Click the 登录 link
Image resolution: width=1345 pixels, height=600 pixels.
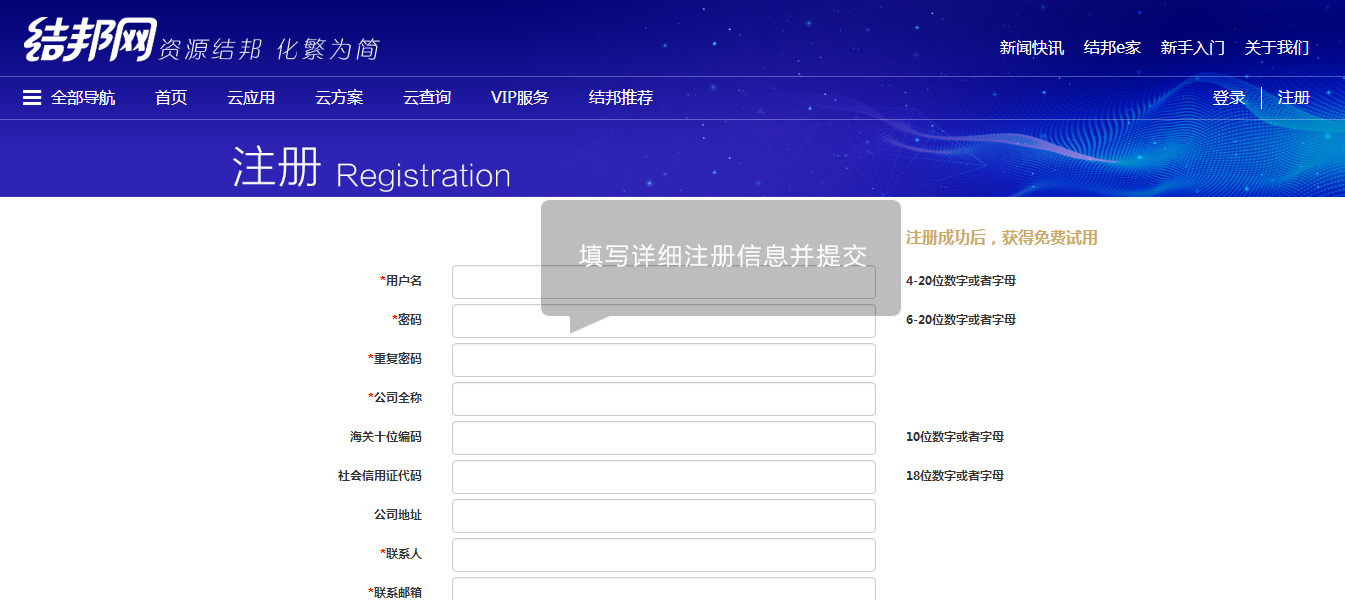pos(1229,98)
